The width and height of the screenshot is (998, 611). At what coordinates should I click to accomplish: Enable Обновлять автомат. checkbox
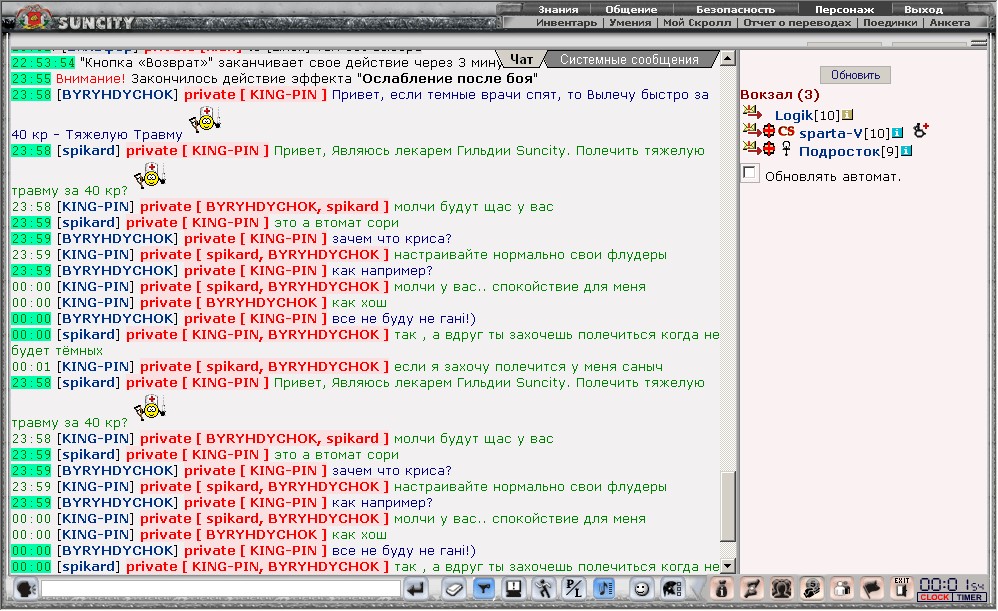750,173
